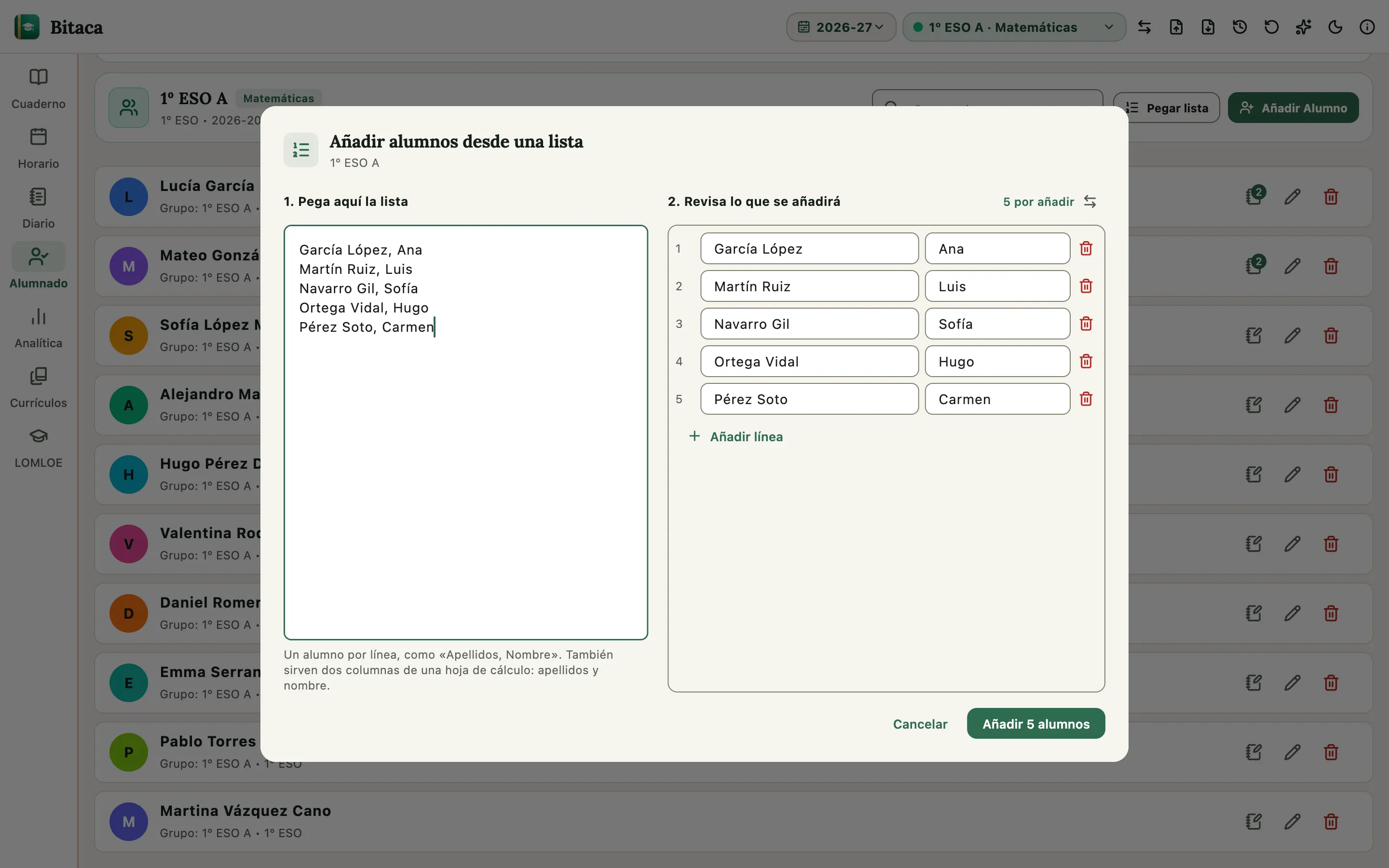Click the file download icon in top bar

pyautogui.click(x=1208, y=27)
